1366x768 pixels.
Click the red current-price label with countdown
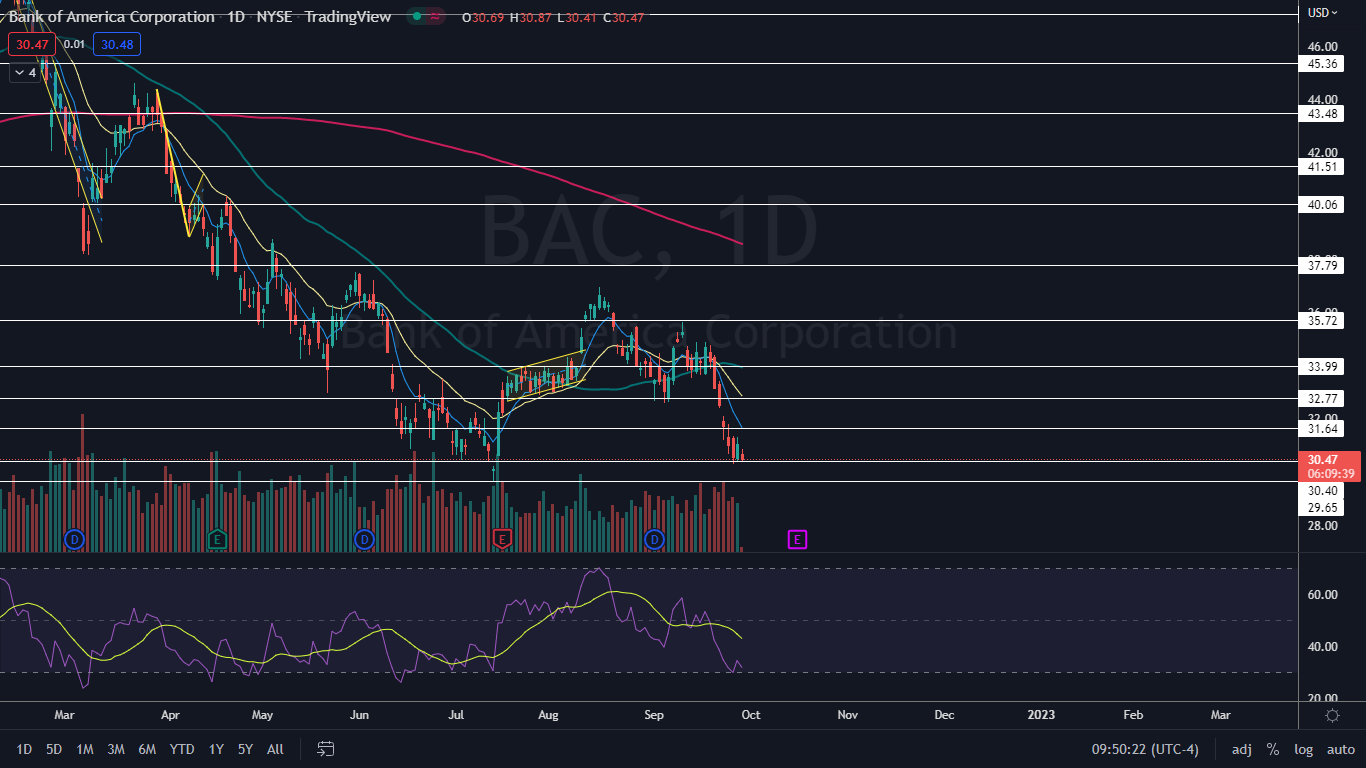(1329, 466)
